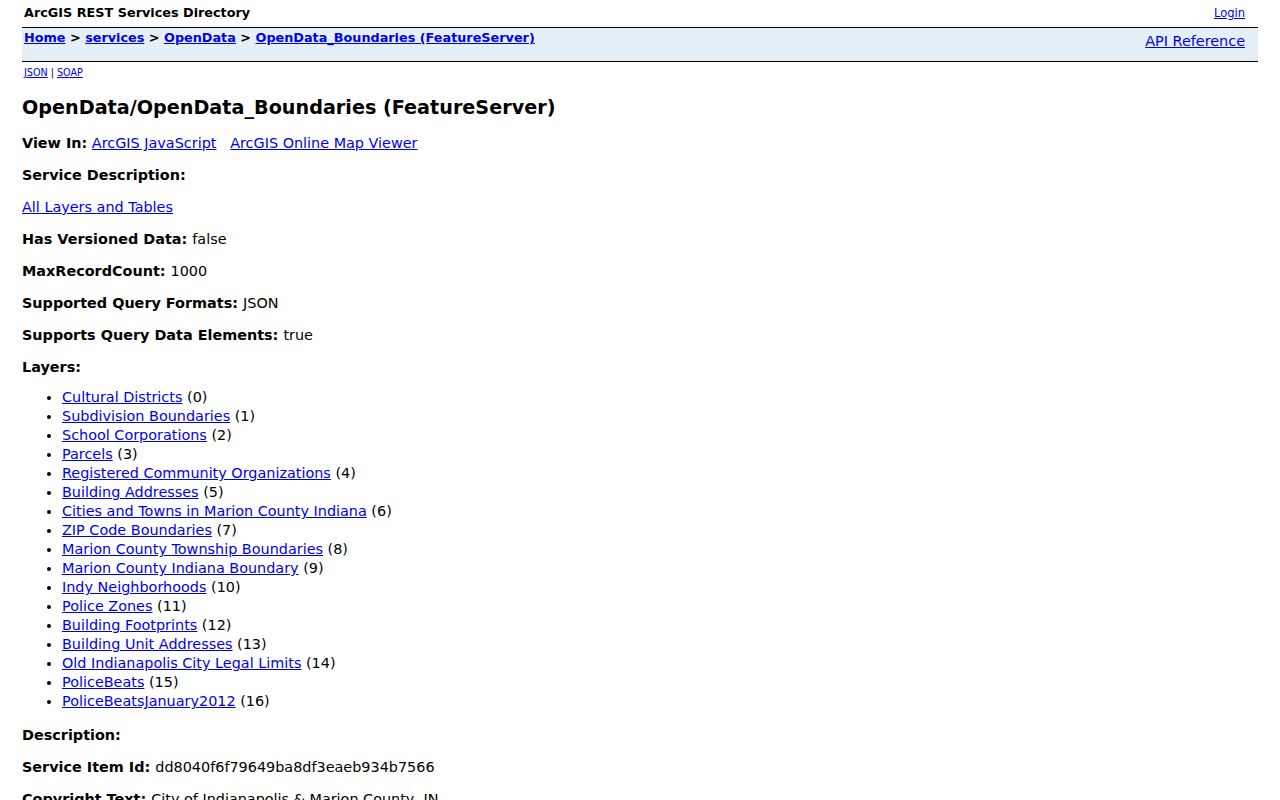Screen dimensions: 1280x800
Task: Click the Supported Query Formats label
Action: point(130,303)
